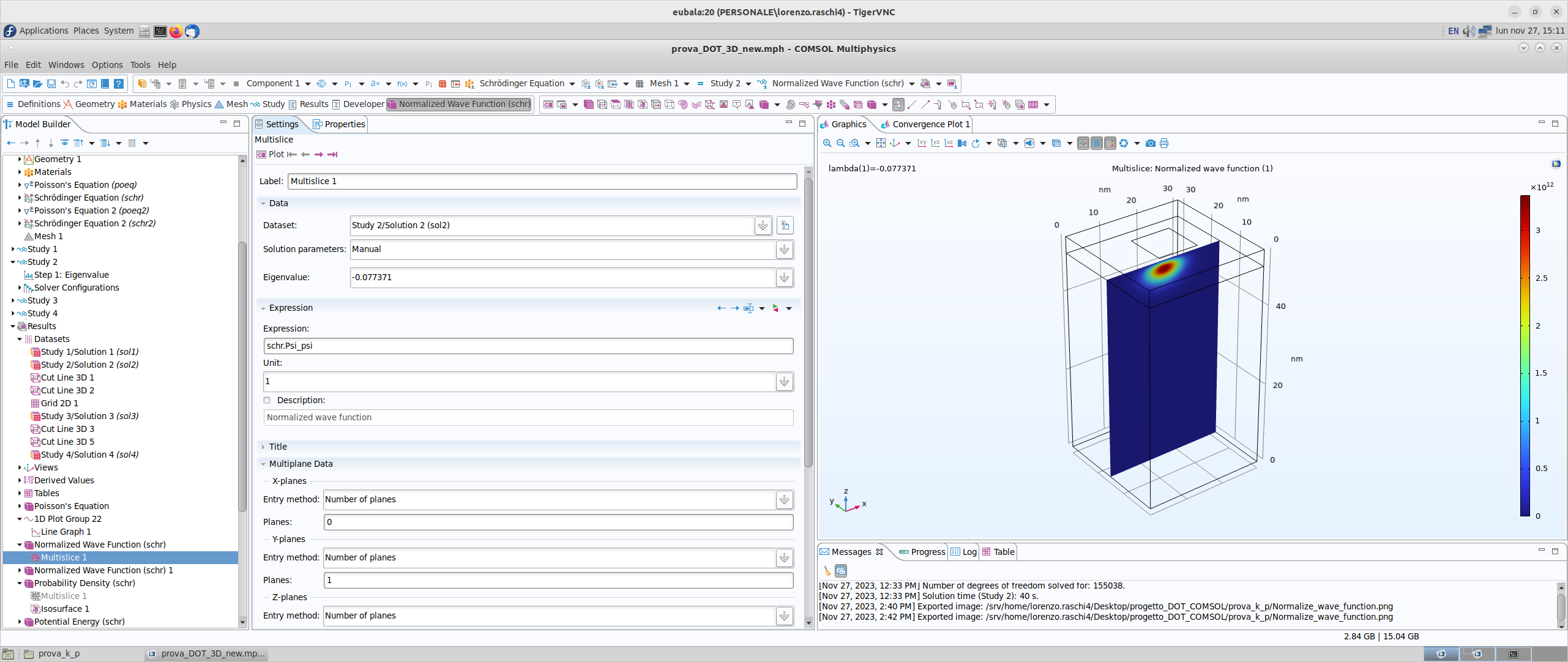
Task: Open Firefox from the top panel
Action: coord(176,31)
